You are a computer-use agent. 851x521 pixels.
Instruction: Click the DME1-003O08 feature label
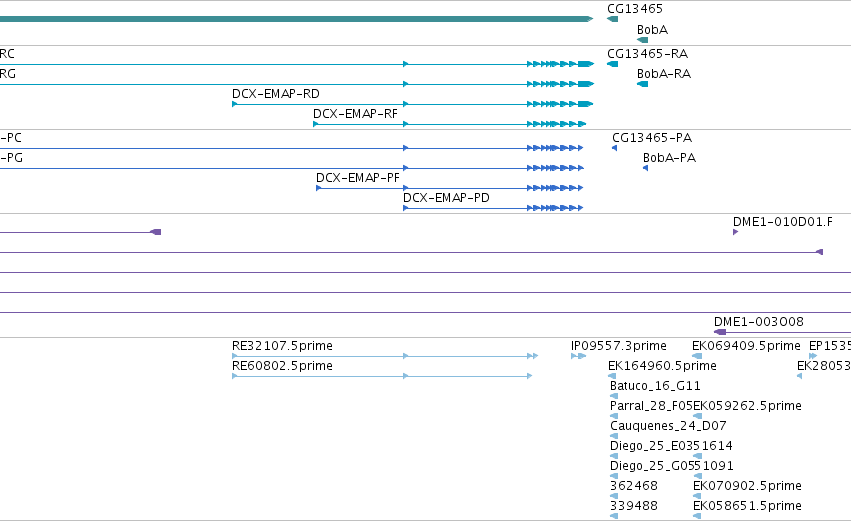(x=758, y=322)
